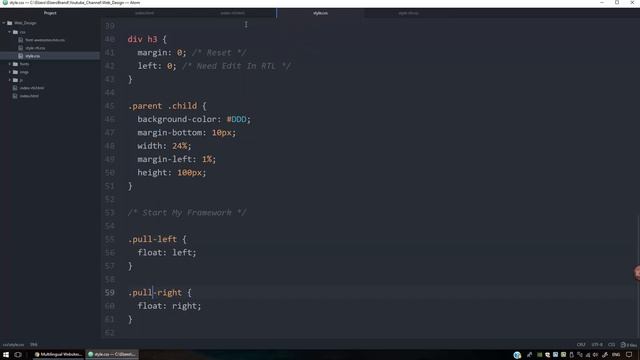Screen dimensions: 640x360
Task: Change UTF-8 encoding in status bar
Action: click(x=597, y=345)
